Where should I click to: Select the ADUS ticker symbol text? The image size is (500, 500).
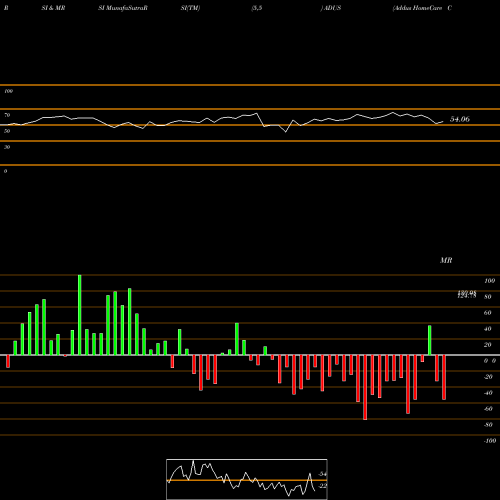tap(332, 8)
